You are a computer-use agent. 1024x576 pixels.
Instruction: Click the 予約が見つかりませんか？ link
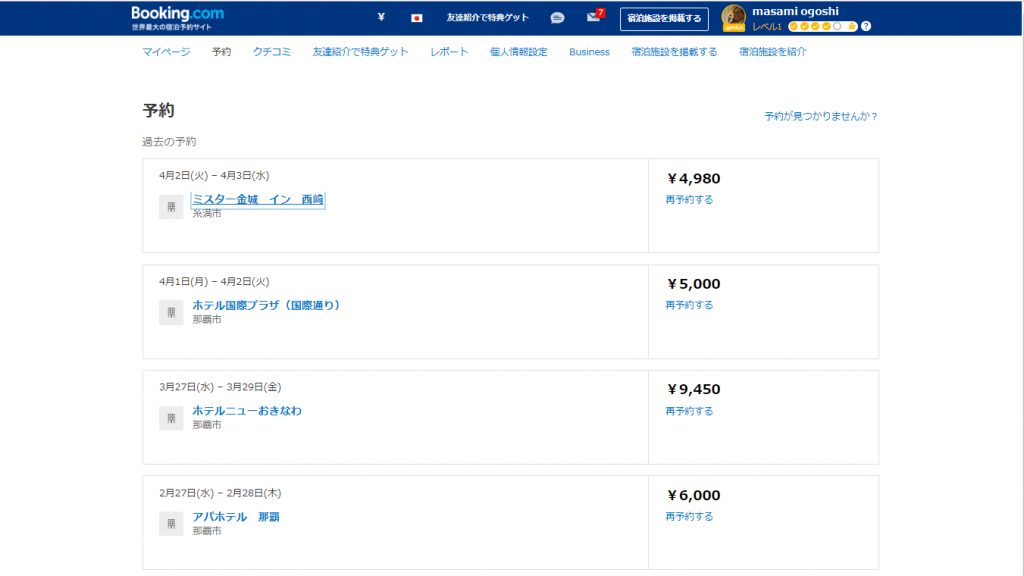821,116
